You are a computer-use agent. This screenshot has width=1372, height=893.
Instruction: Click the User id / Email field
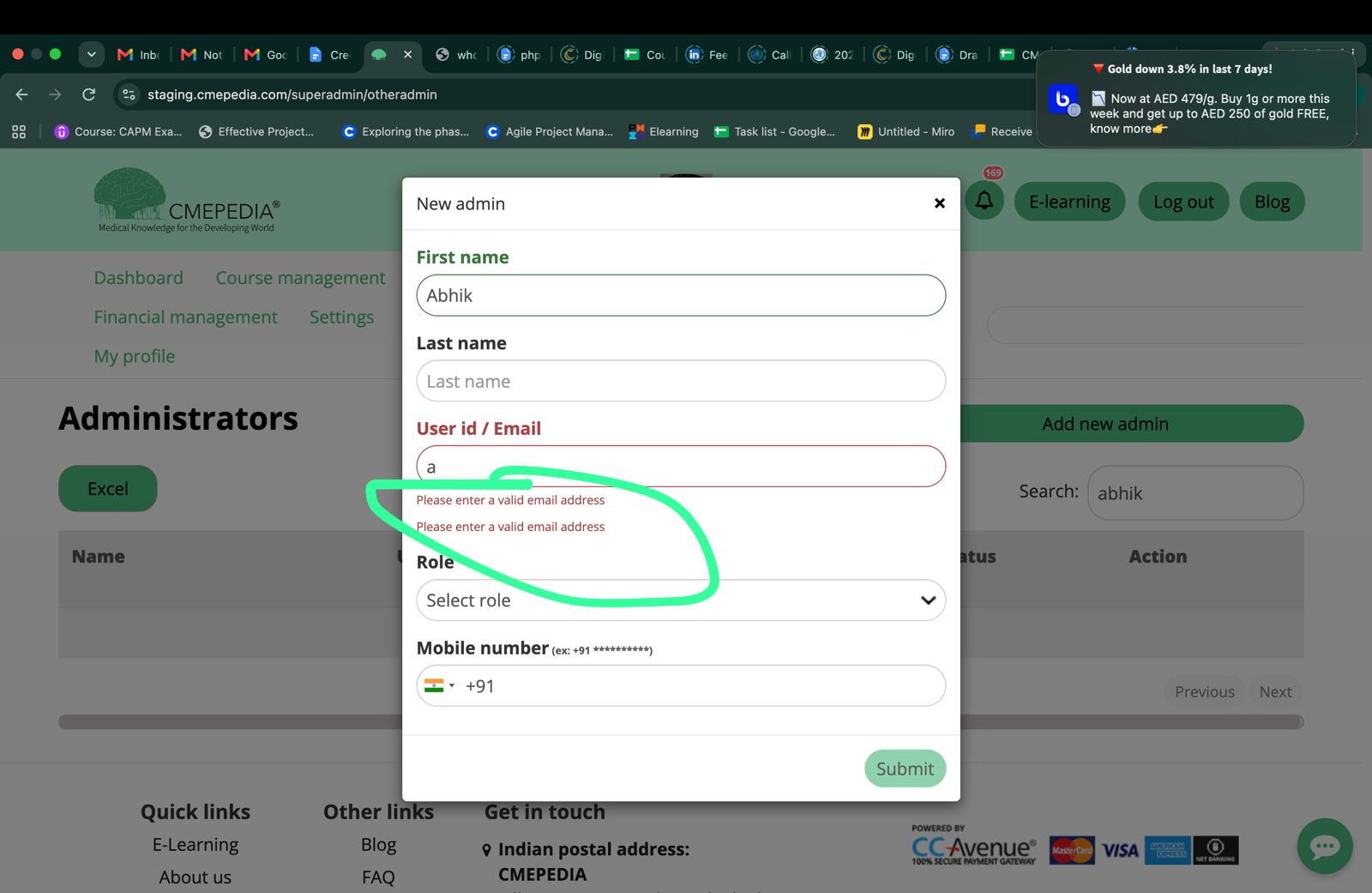(x=681, y=467)
